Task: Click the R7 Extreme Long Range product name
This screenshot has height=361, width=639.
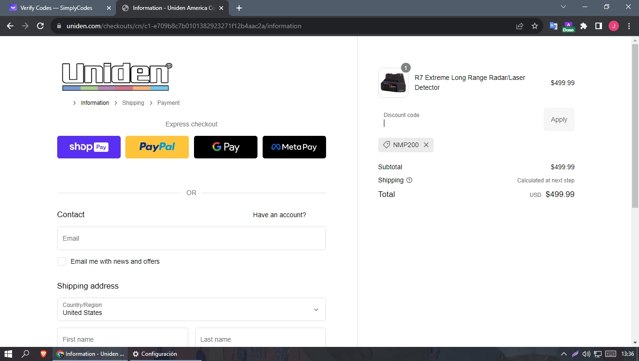Action: coord(470,82)
